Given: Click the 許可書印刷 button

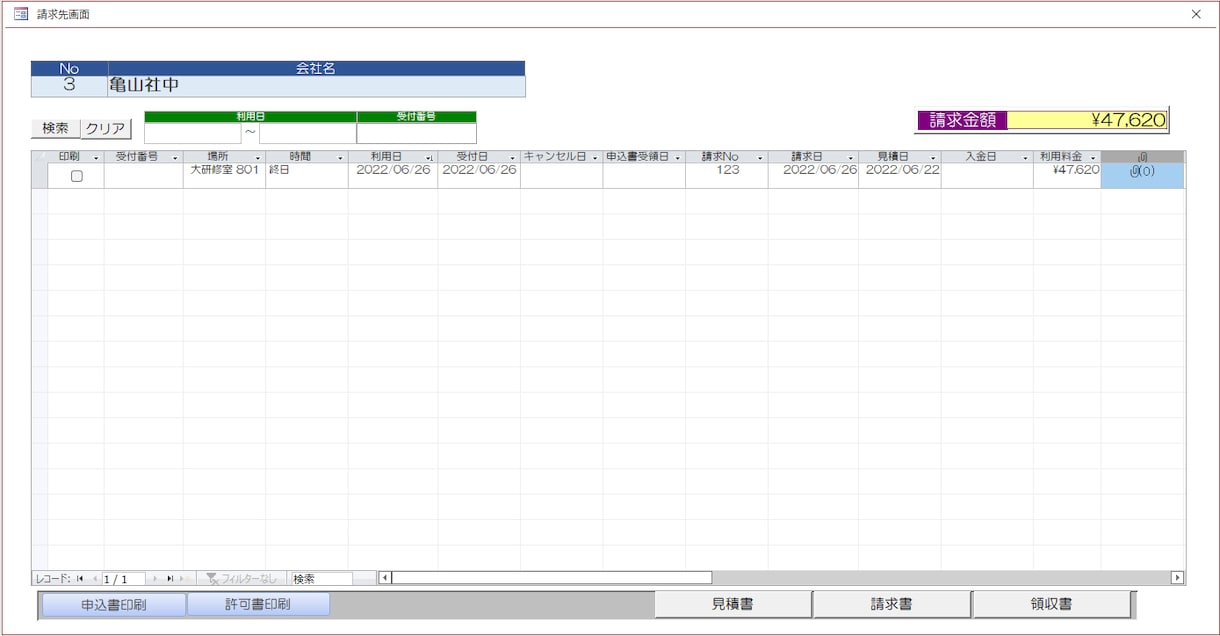Looking at the screenshot, I should click(x=258, y=605).
